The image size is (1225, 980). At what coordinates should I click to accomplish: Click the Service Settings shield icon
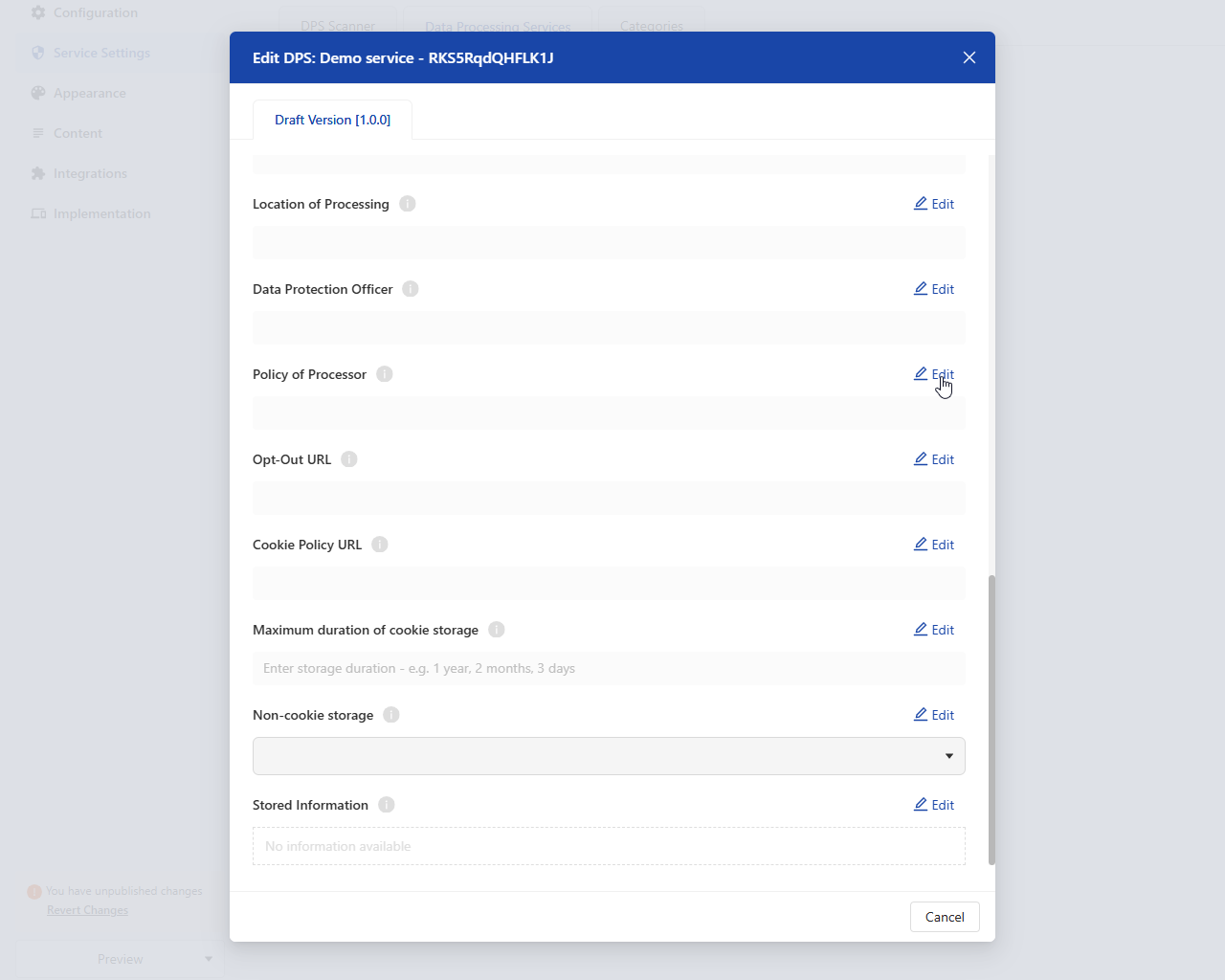click(38, 53)
